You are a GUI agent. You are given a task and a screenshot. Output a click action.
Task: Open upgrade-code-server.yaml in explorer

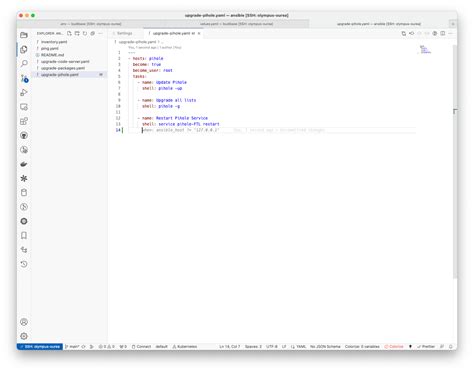coord(69,62)
